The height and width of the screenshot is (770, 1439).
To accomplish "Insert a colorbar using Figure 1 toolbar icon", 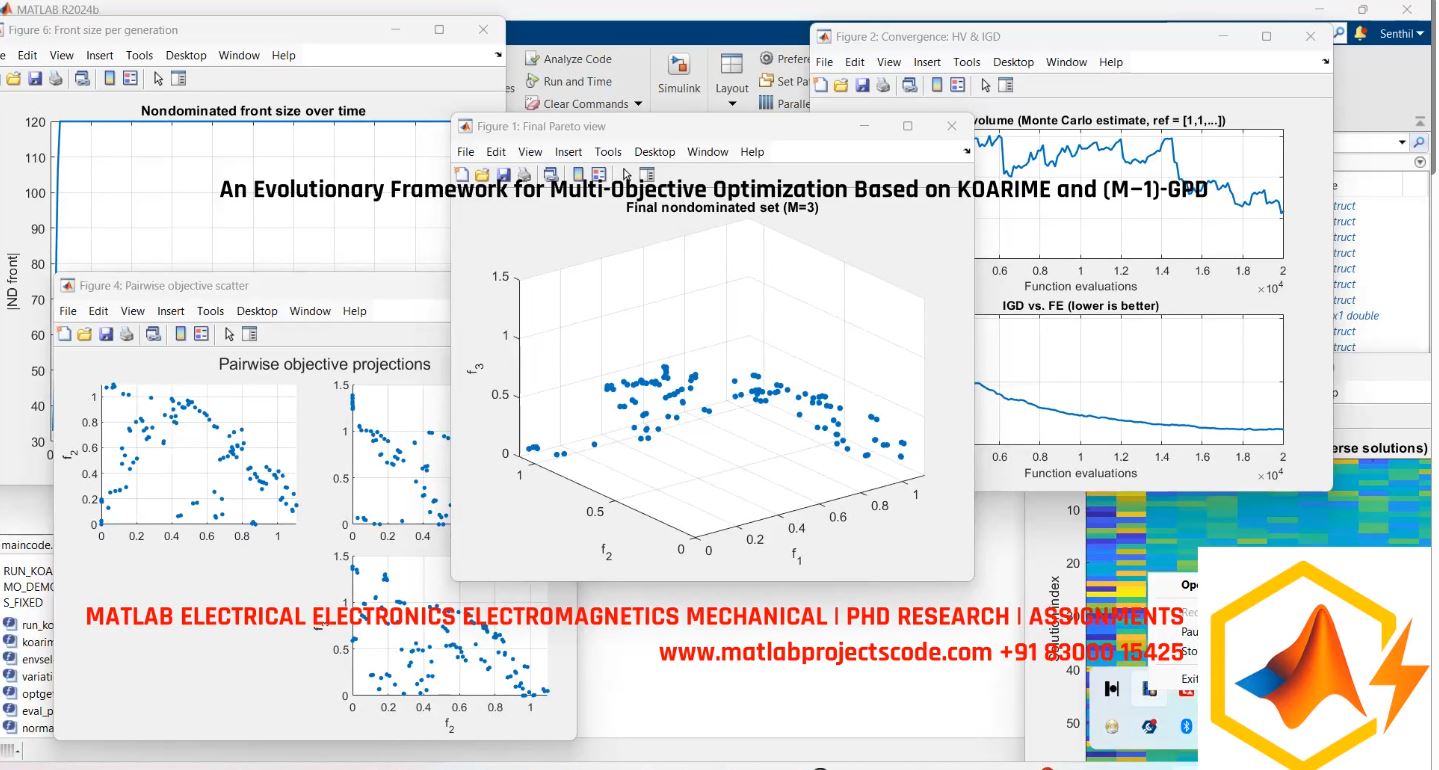I will pos(579,173).
